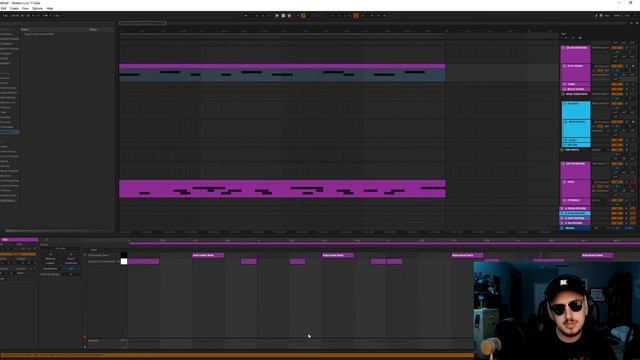Click the black piano key in note editor

click(124, 255)
